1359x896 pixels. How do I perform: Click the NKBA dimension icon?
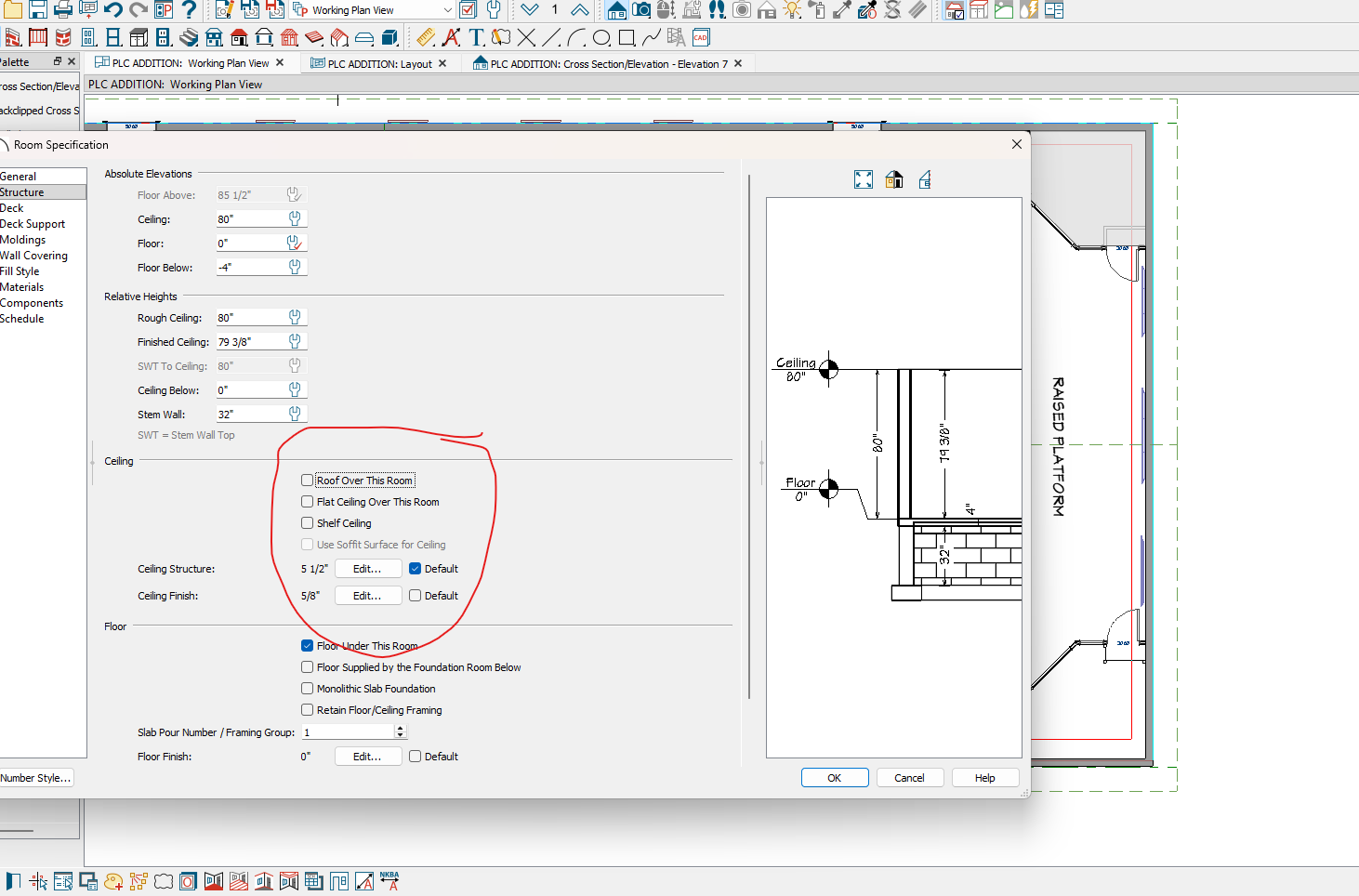coord(389,880)
